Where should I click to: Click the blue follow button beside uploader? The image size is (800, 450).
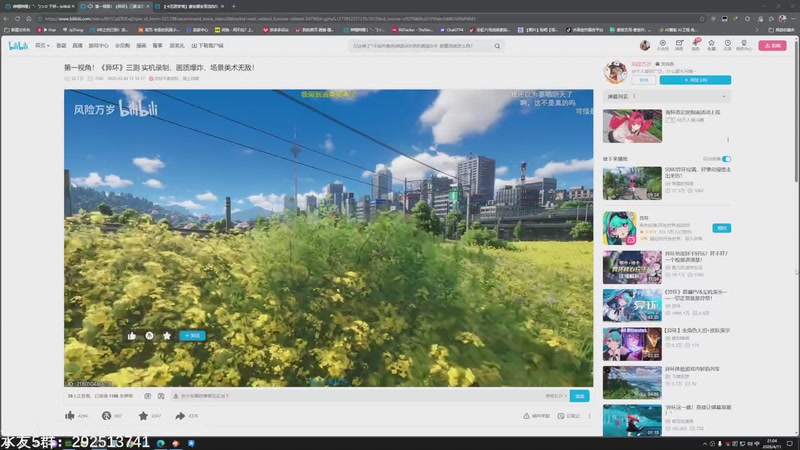[x=695, y=80]
